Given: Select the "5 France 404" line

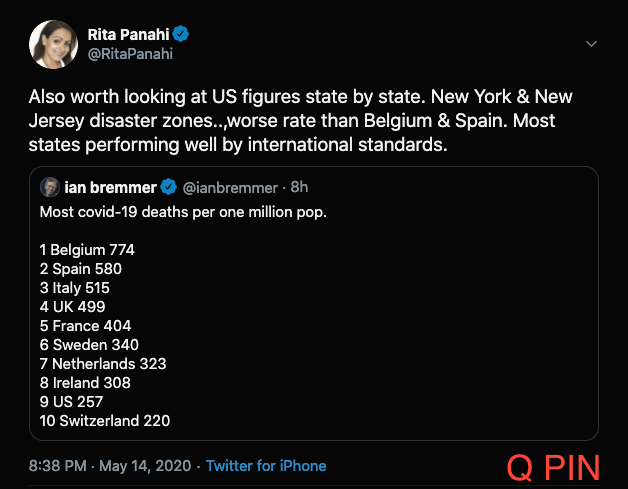Looking at the screenshot, I should (x=85, y=326).
